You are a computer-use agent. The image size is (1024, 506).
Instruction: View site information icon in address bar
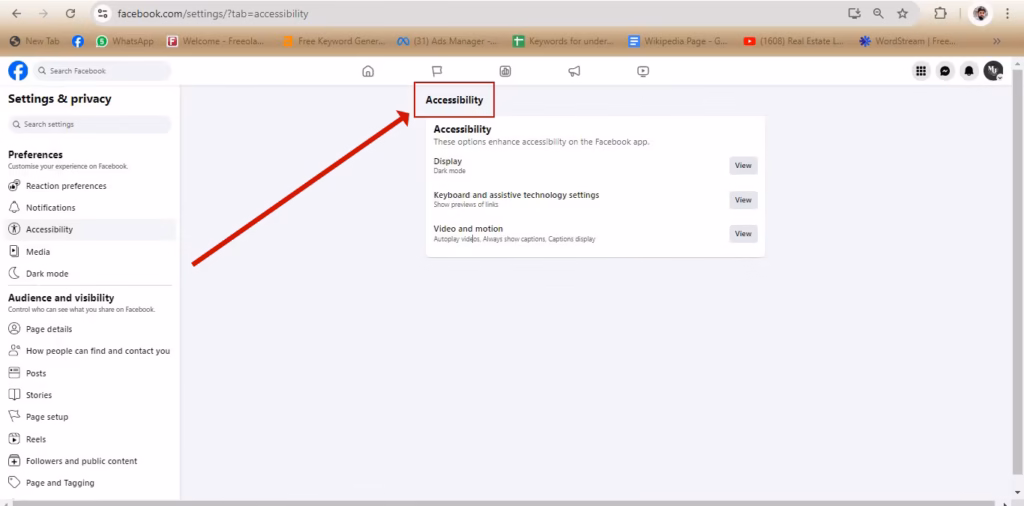tap(102, 14)
